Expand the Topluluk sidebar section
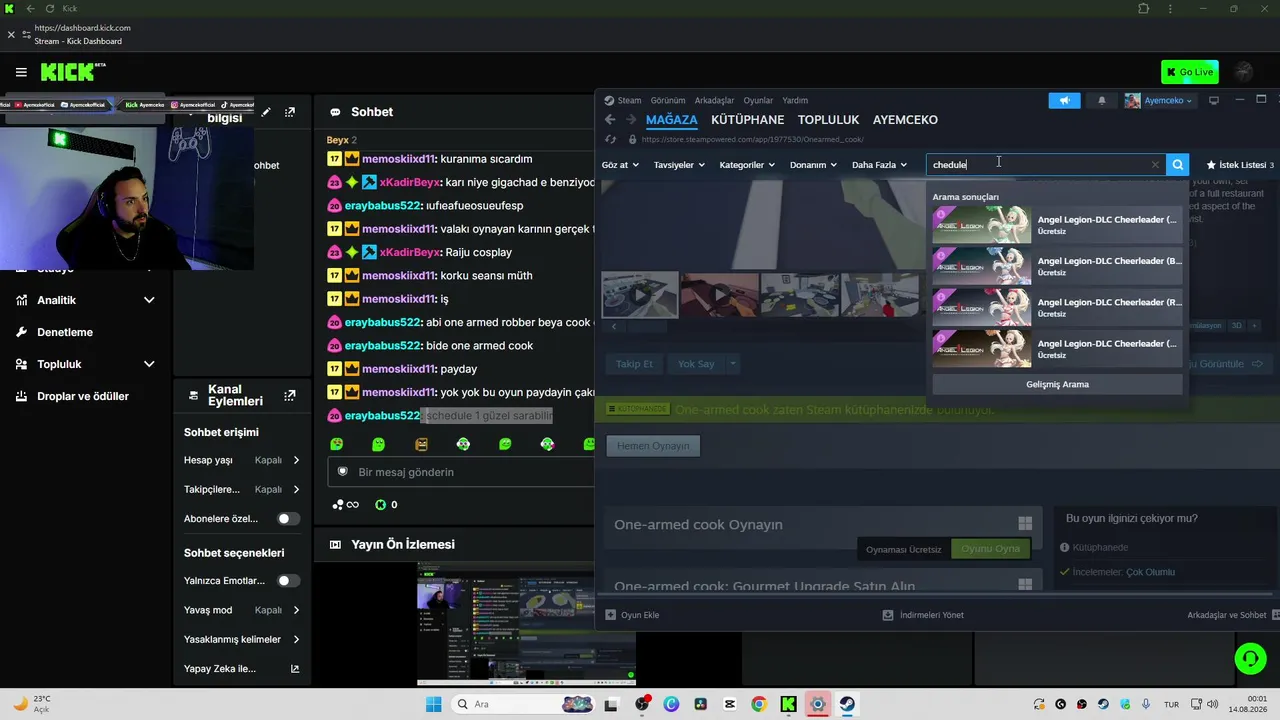This screenshot has width=1280, height=720. point(86,364)
